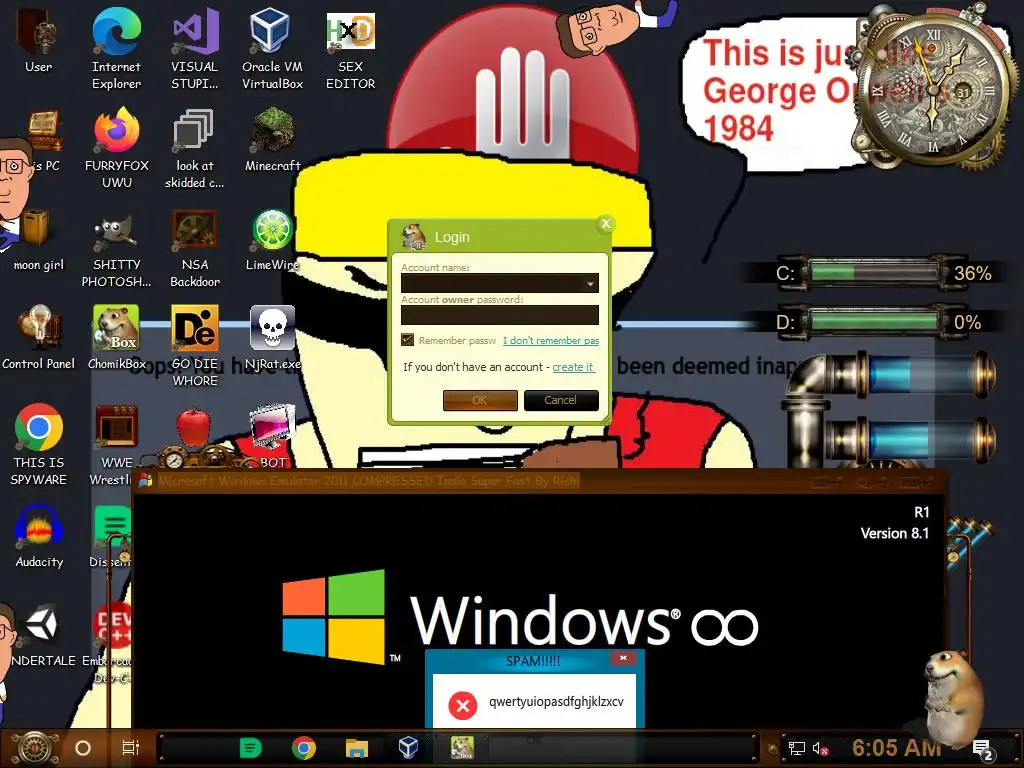Click 'I don't remember pas' link
This screenshot has height=768, width=1024.
(x=551, y=340)
